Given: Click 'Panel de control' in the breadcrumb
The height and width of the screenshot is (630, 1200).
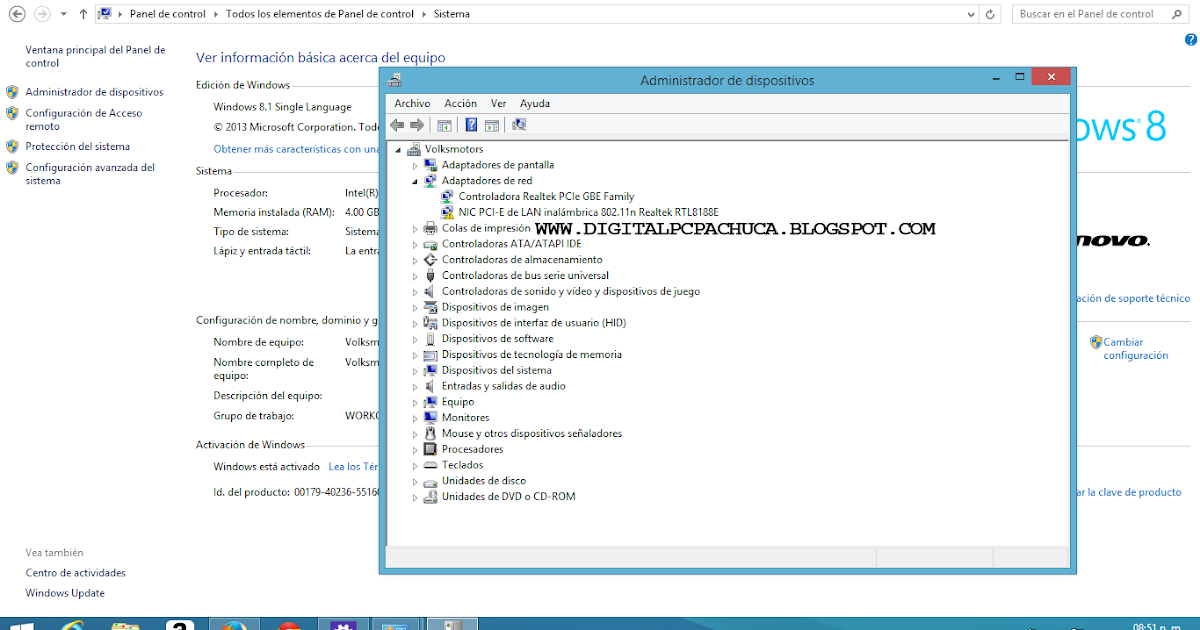Looking at the screenshot, I should pos(168,14).
